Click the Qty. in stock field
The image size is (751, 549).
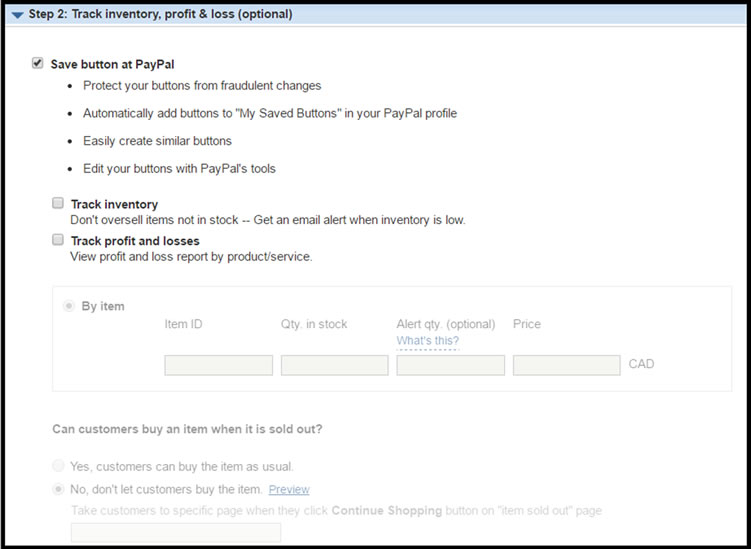pos(334,365)
